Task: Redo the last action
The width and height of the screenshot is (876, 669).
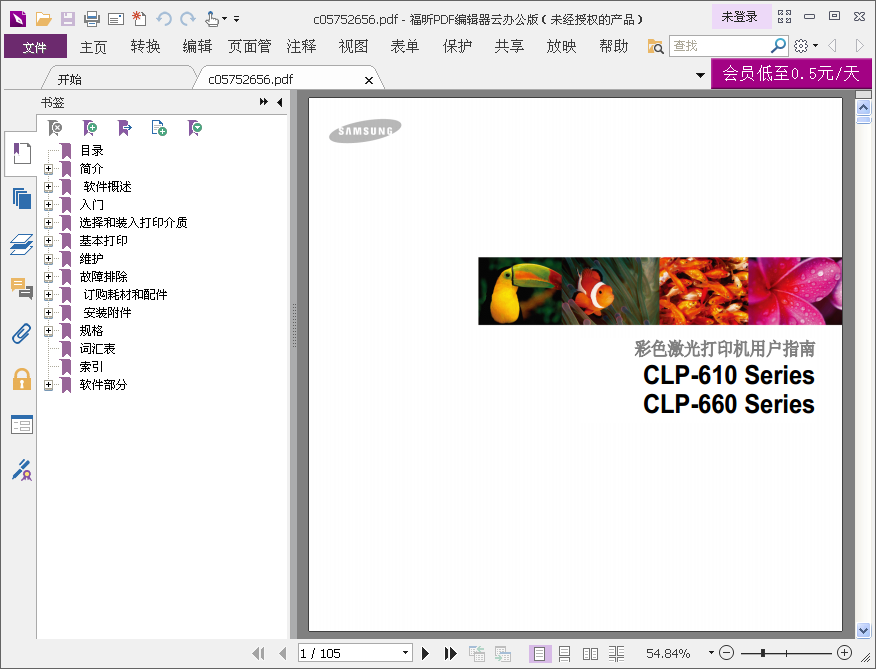Action: pyautogui.click(x=188, y=19)
